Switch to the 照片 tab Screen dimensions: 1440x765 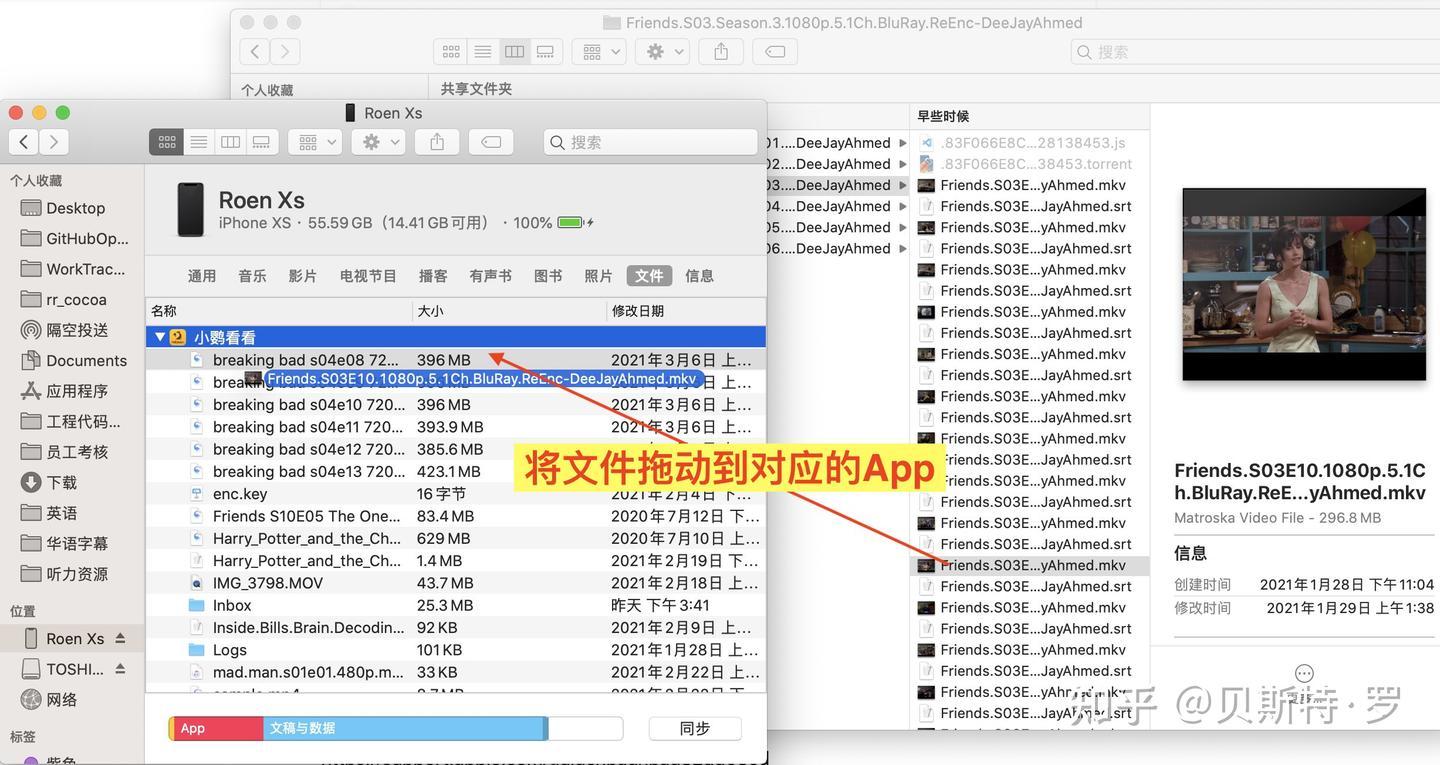click(x=598, y=276)
